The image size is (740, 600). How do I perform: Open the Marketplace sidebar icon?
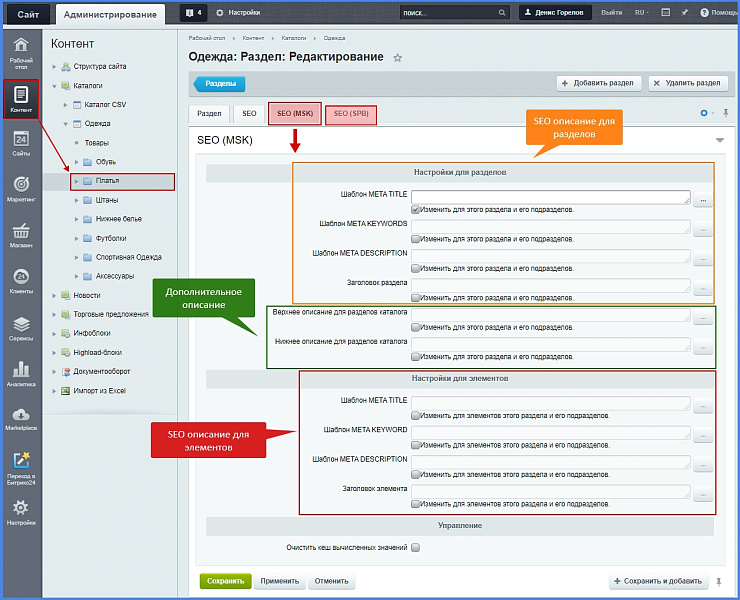pyautogui.click(x=21, y=419)
